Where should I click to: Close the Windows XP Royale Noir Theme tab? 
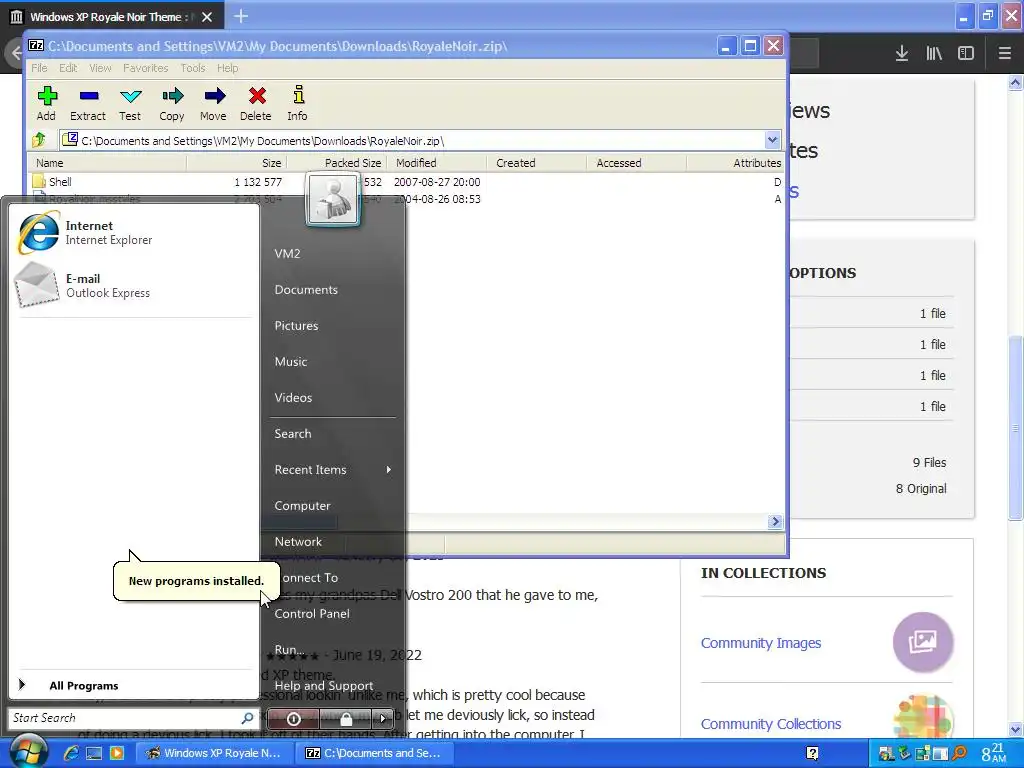pyautogui.click(x=207, y=17)
